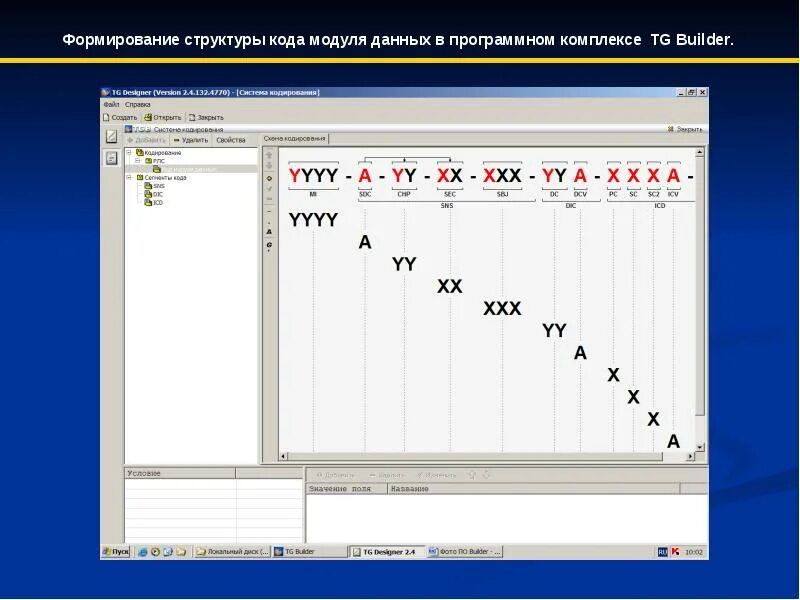Screen dimensions: 800x600
Task: Switch to the Схема кодирования tab
Action: [295, 139]
